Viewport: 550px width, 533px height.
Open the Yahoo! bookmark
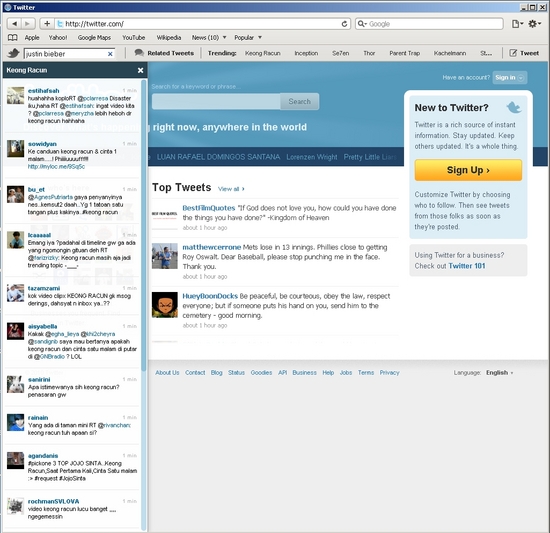pyautogui.click(x=58, y=38)
